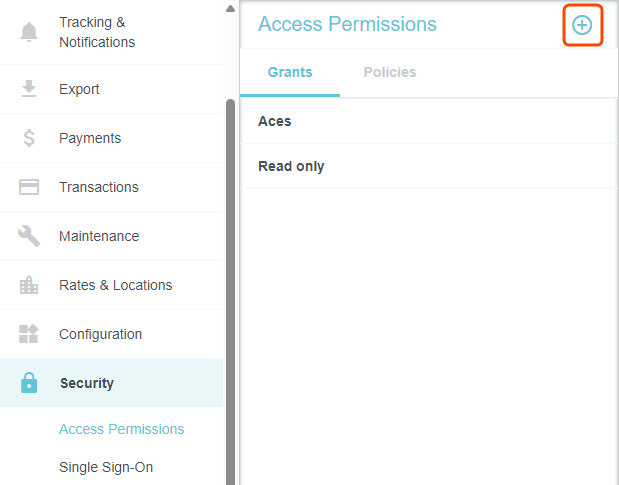This screenshot has height=485, width=619.
Task: Open the Aces grant entry
Action: click(x=275, y=121)
